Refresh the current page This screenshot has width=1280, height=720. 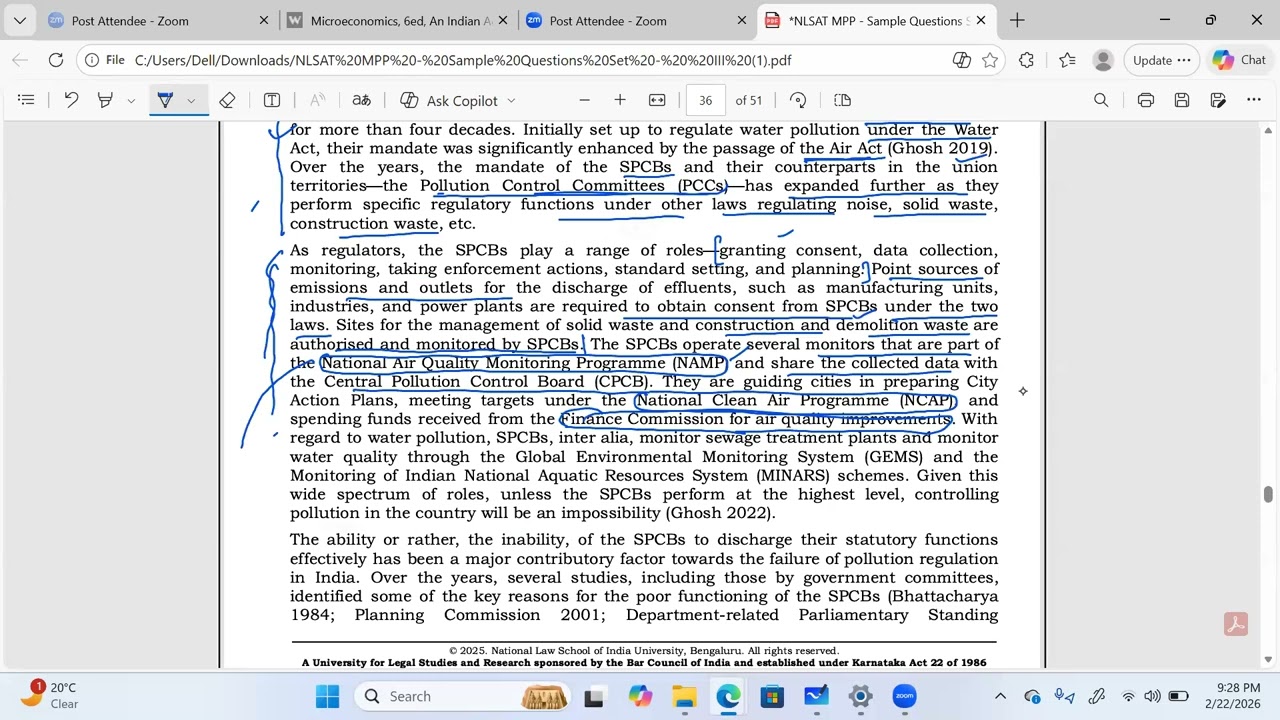tap(56, 60)
